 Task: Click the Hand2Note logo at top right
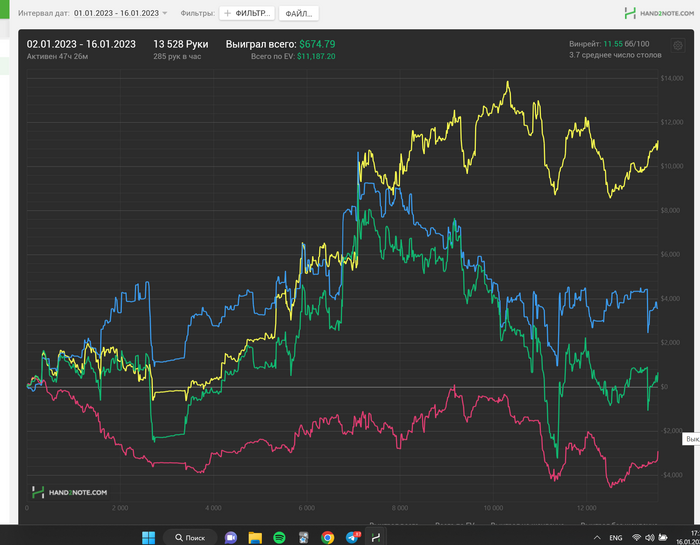coord(659,13)
